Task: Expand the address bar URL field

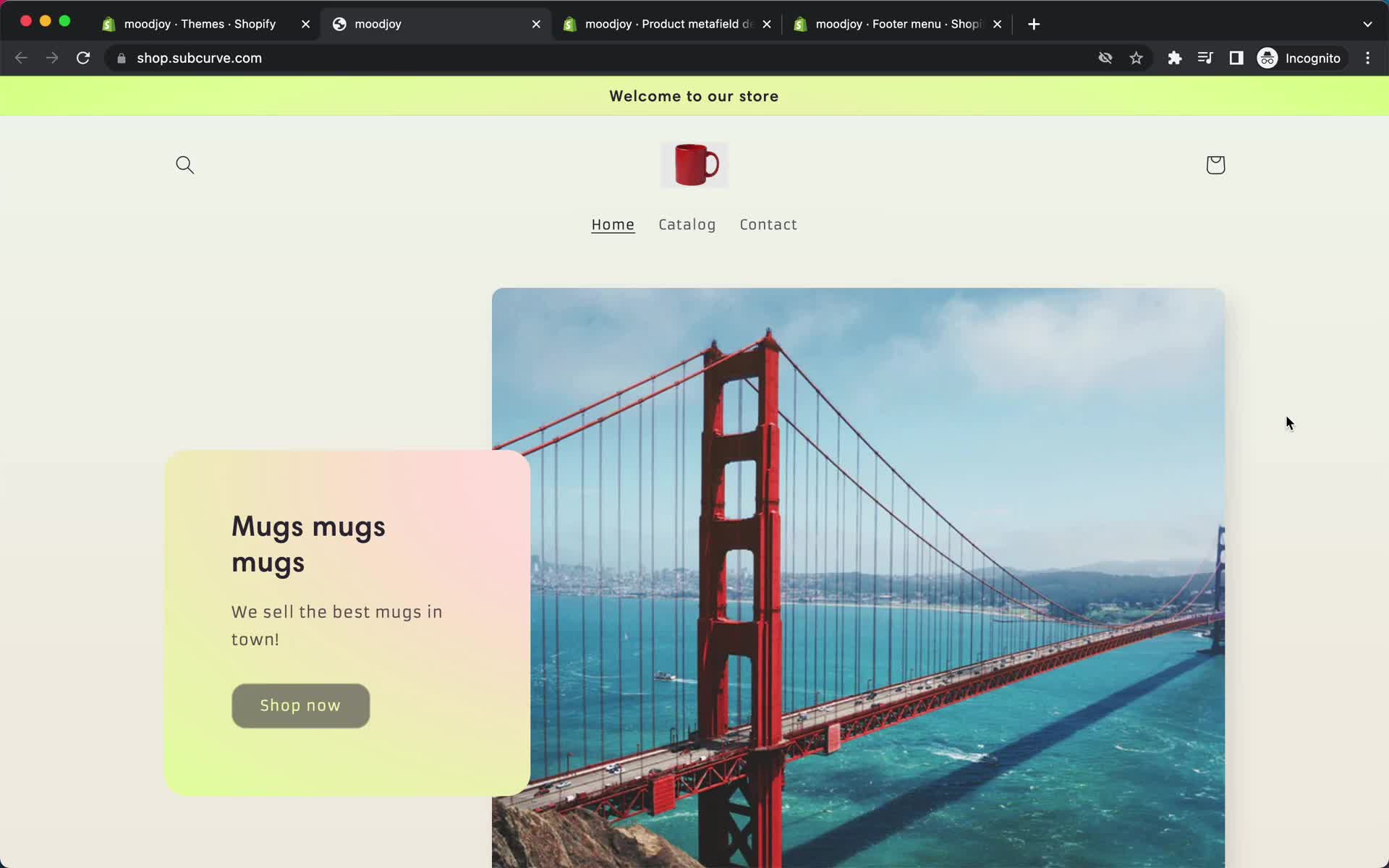Action: (199, 58)
